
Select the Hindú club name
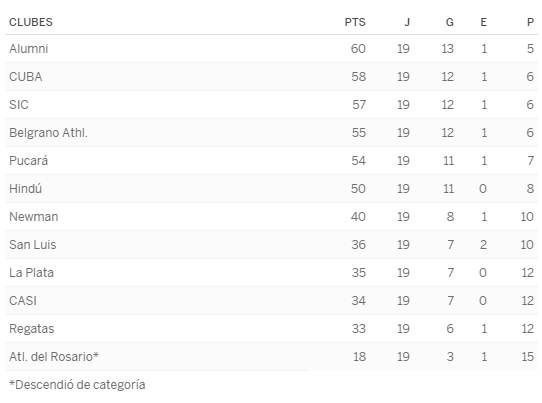pos(26,189)
